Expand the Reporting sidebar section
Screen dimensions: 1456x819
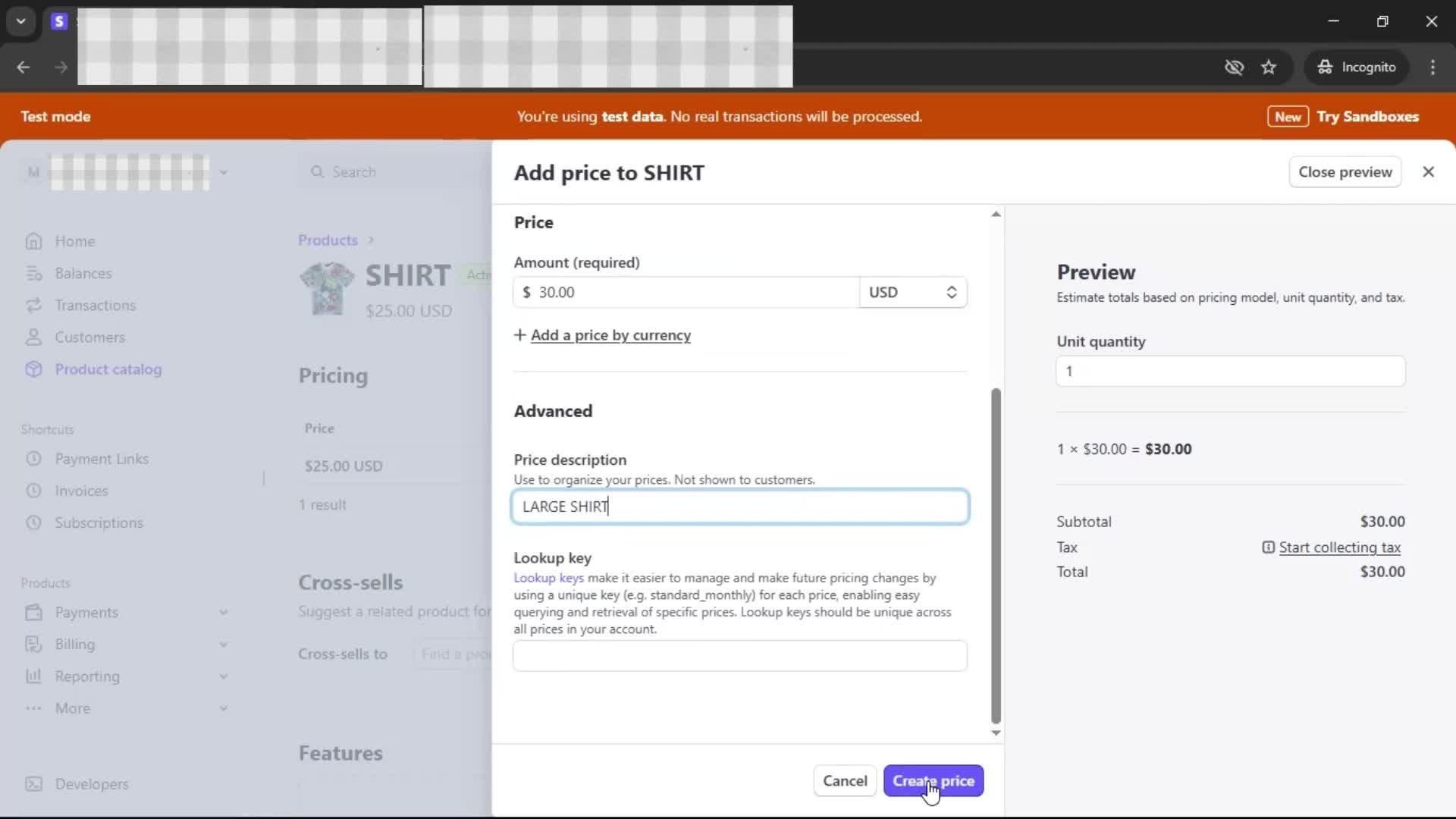[223, 676]
